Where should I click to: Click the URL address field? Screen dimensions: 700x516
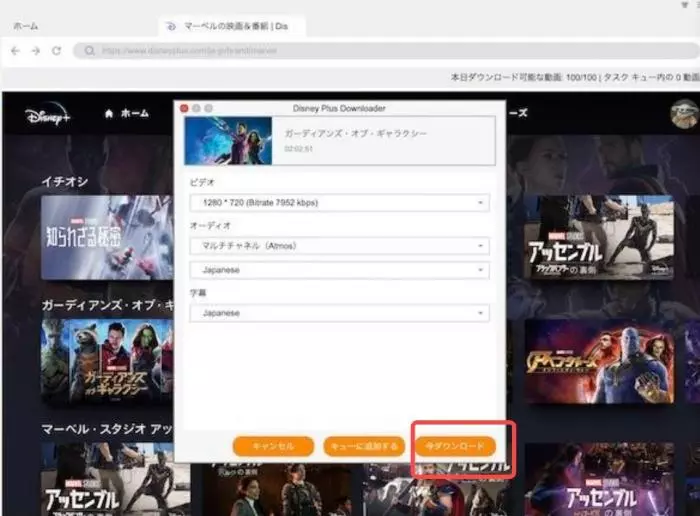tap(386, 51)
